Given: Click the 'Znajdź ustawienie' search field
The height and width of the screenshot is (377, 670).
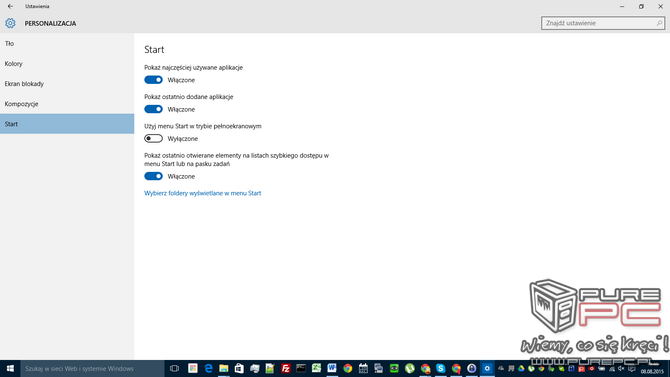Looking at the screenshot, I should coord(602,23).
